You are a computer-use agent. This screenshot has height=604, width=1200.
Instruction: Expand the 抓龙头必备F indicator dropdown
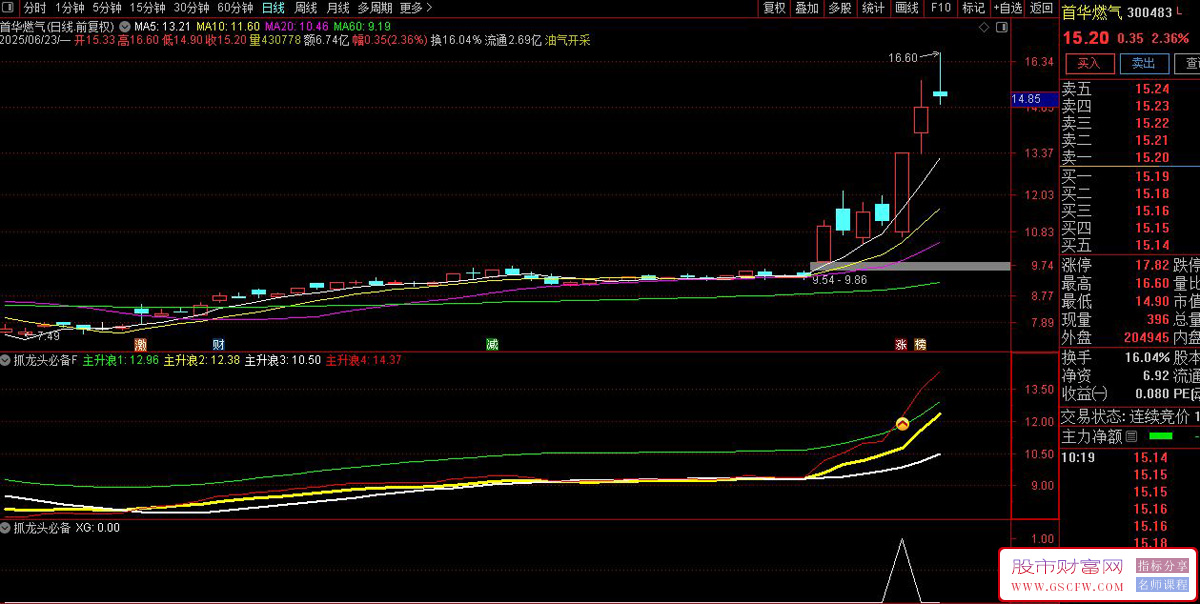pyautogui.click(x=7, y=359)
